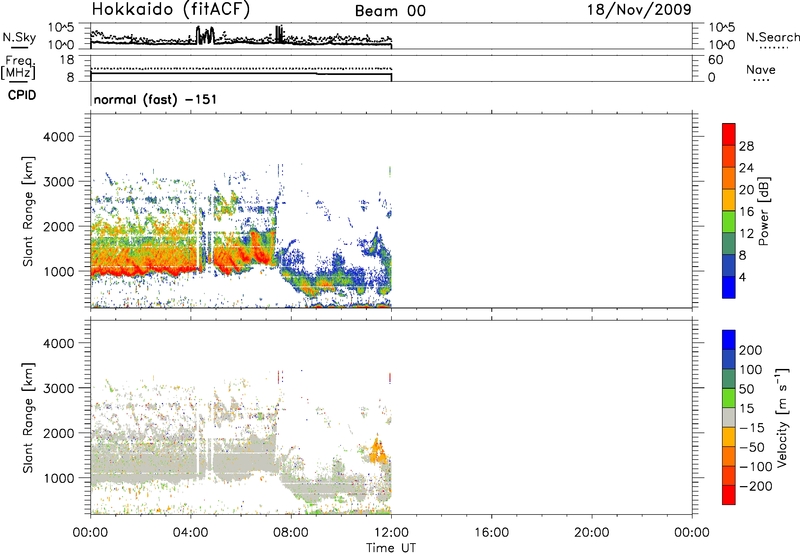Click the power panel 'Slant Range [km]' label
Screen dimensions: 800x554
point(28,211)
